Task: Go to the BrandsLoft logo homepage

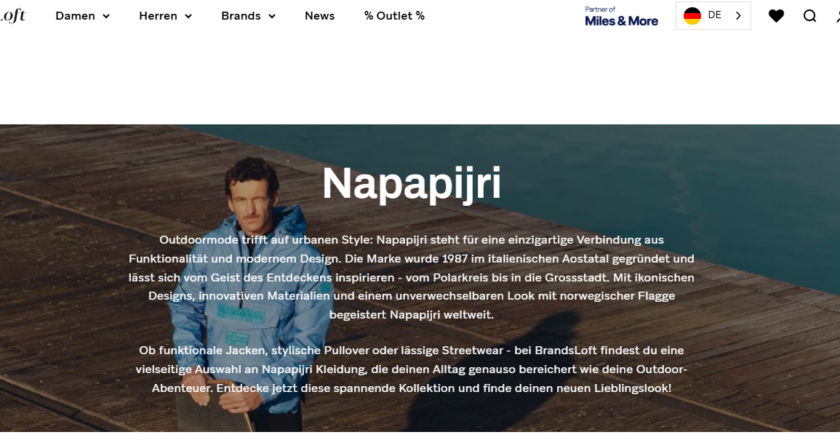Action: (x=12, y=16)
